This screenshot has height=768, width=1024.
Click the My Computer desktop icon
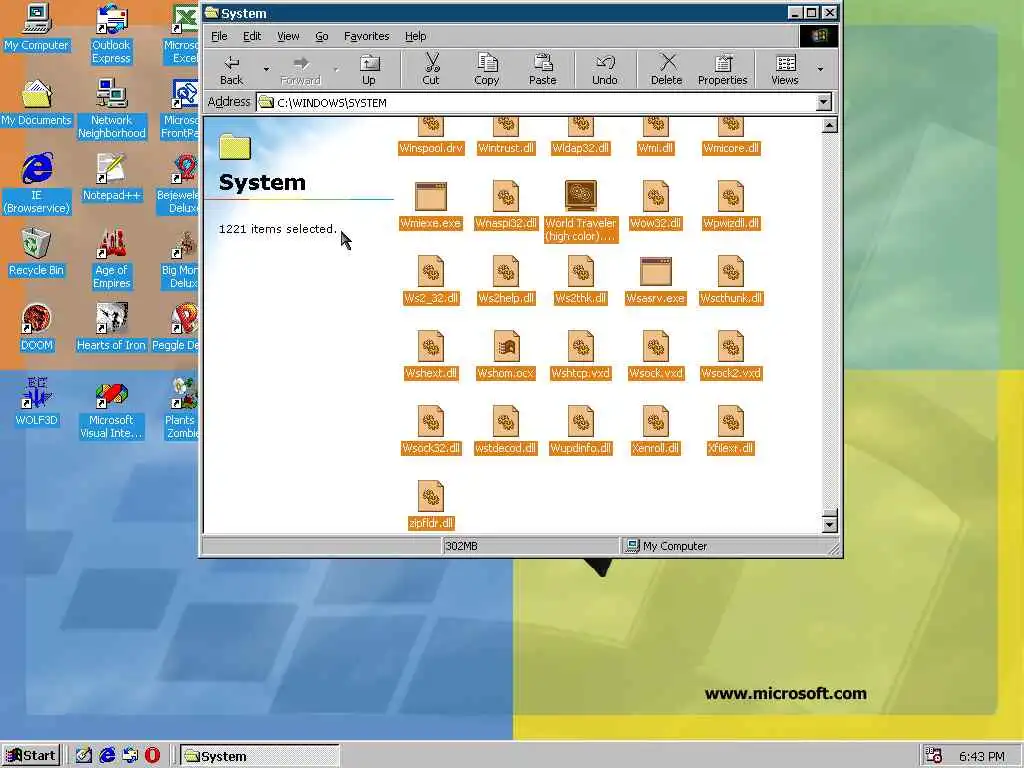pyautogui.click(x=37, y=27)
